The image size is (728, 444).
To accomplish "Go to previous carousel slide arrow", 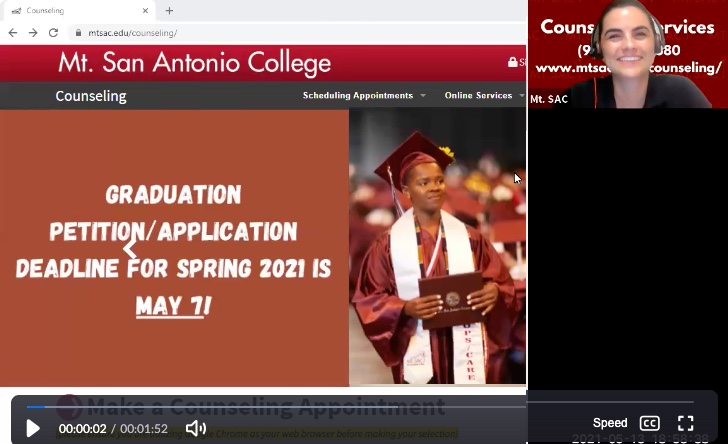I will [130, 249].
